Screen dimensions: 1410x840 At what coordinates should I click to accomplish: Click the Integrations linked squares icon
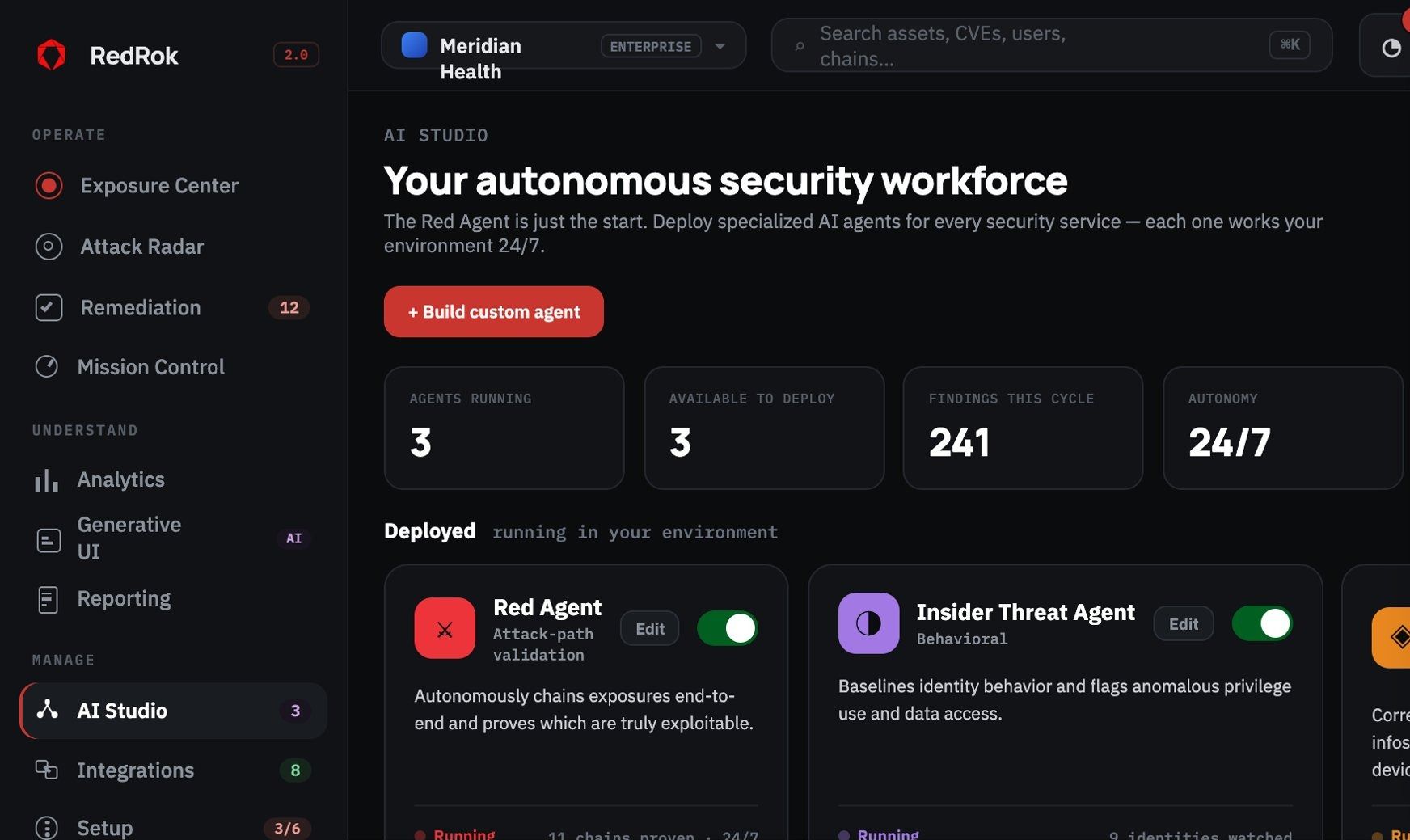click(46, 770)
